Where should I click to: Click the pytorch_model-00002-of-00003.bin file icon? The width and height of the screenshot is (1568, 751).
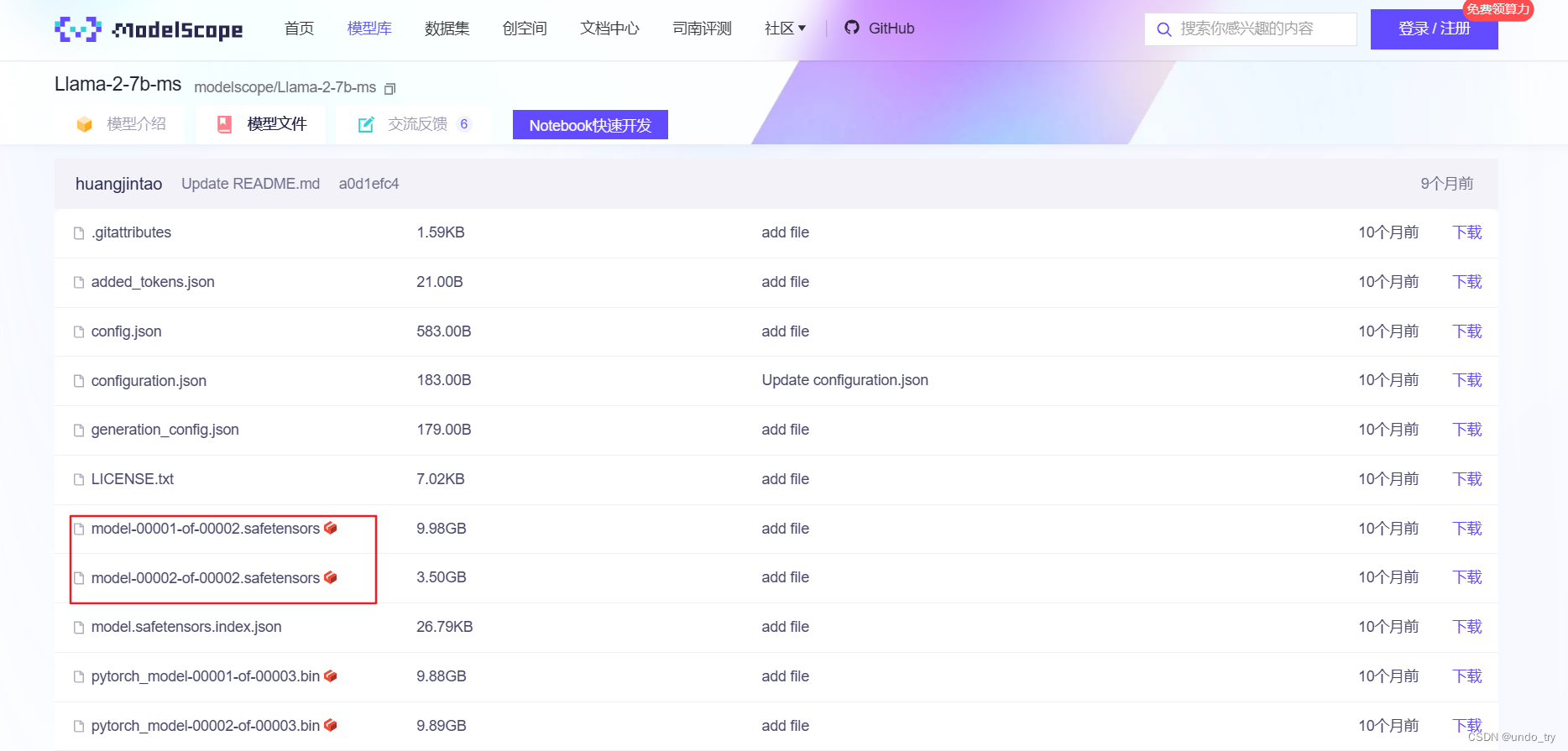pyautogui.click(x=79, y=726)
